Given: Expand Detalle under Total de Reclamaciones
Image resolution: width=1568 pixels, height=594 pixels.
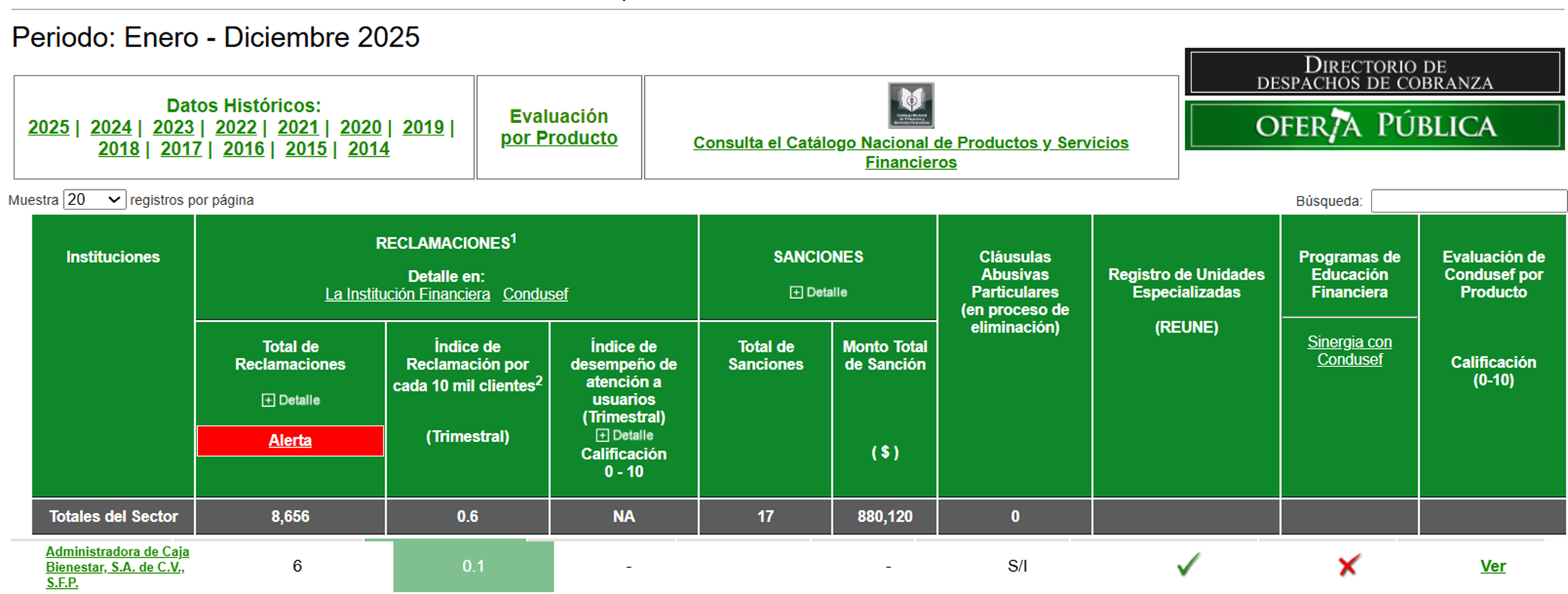Looking at the screenshot, I should [x=290, y=400].
